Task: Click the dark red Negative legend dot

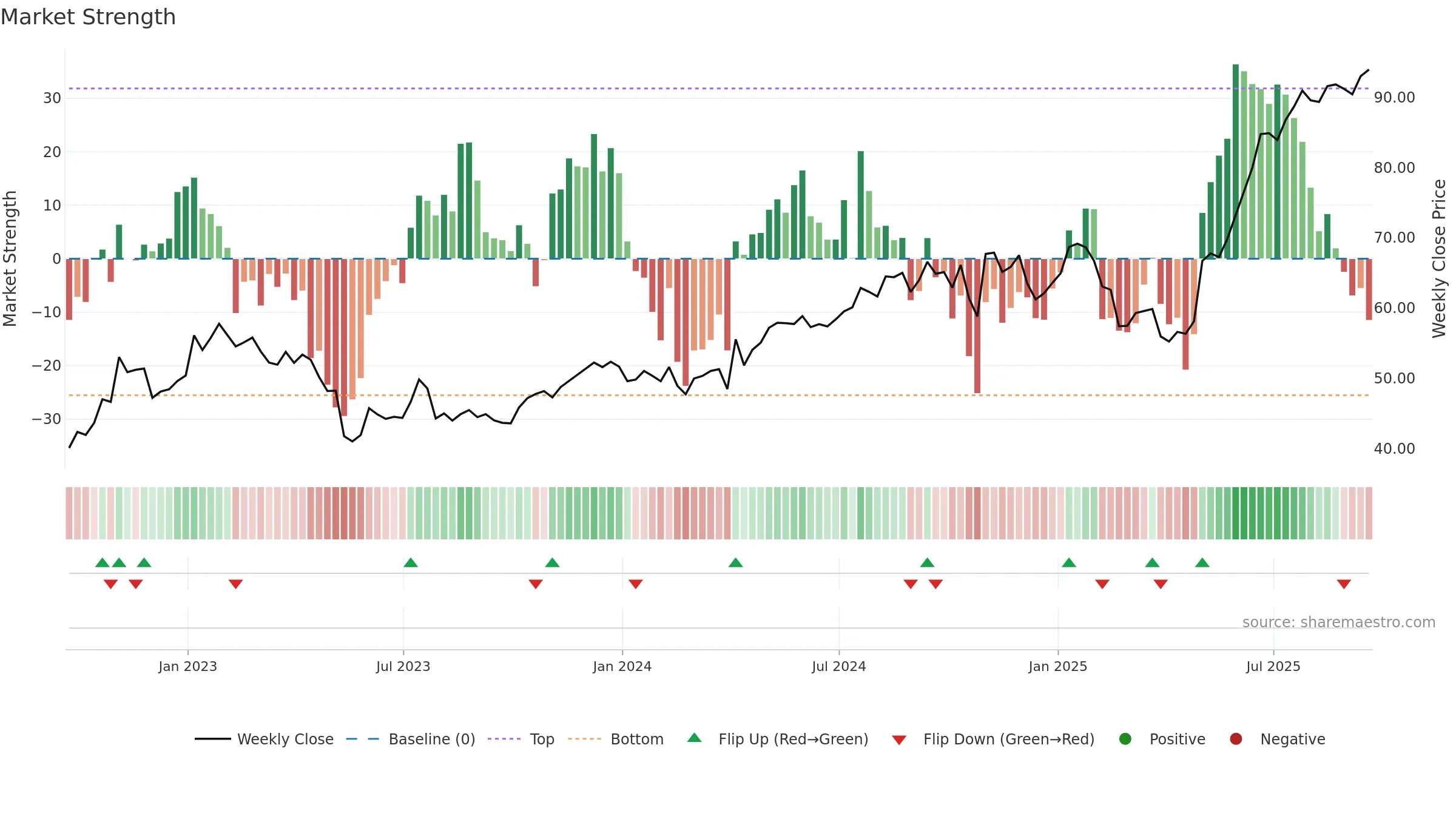Action: pyautogui.click(x=1236, y=739)
